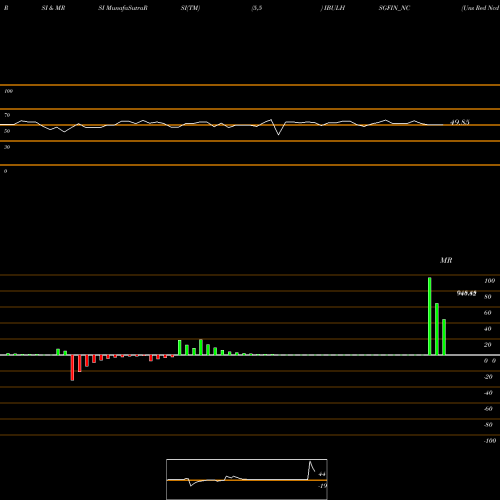Click the 948.82 value in MR panel

(x=466, y=293)
